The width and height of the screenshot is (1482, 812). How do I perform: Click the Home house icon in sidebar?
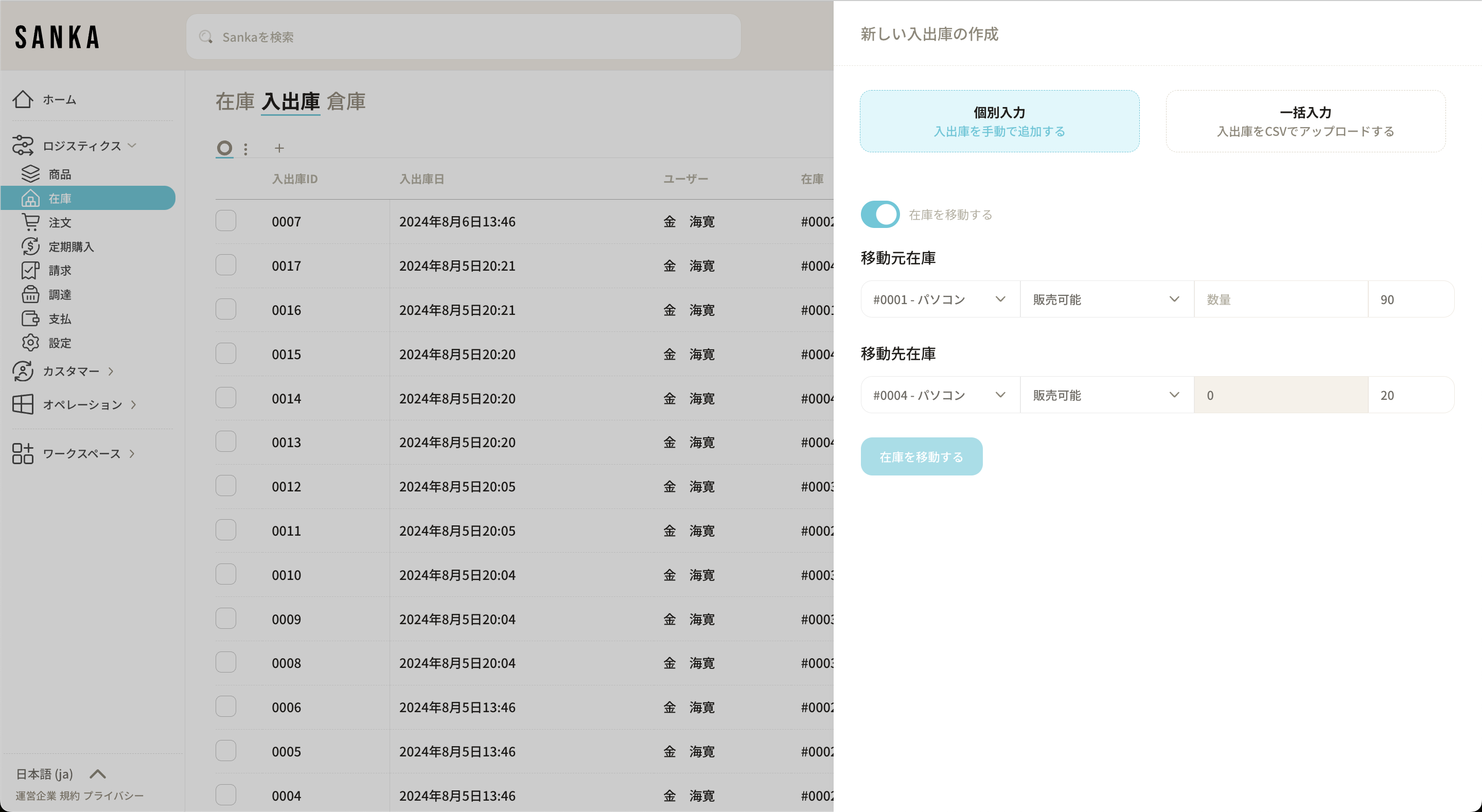(23, 99)
